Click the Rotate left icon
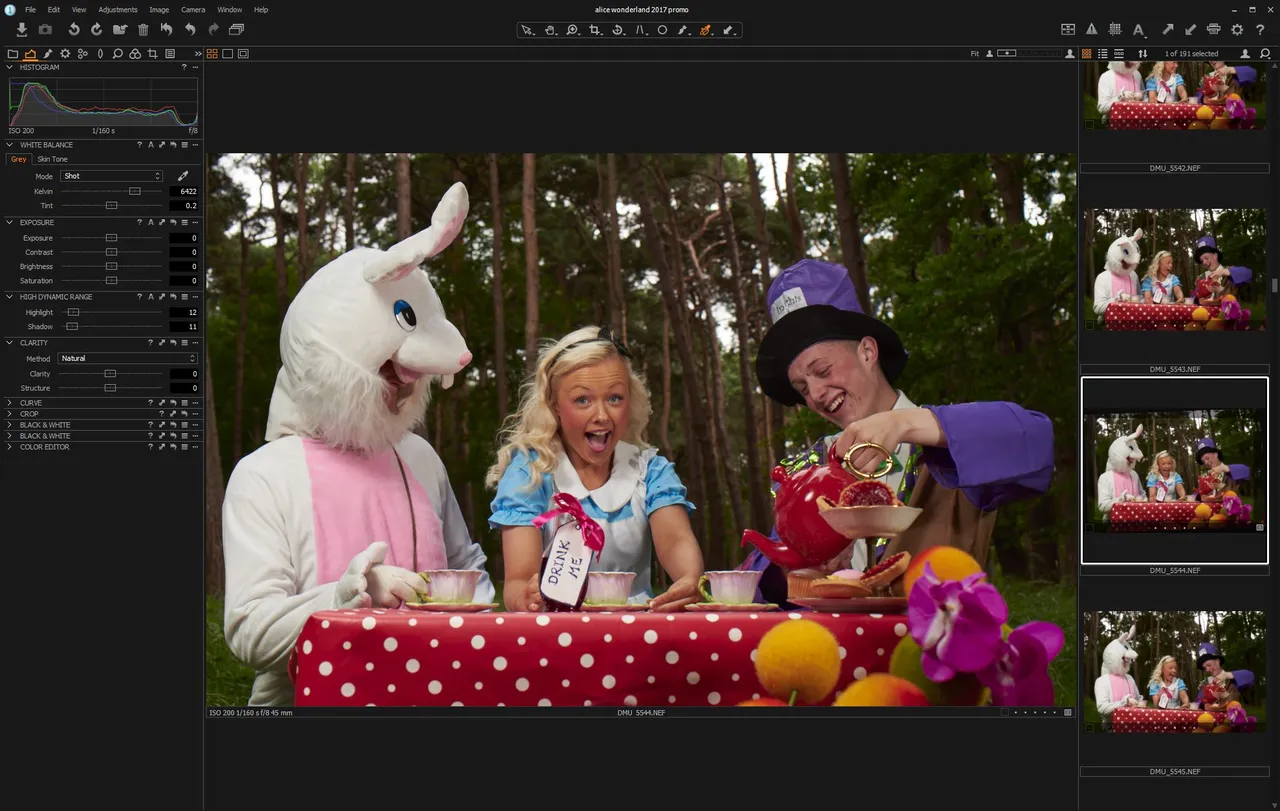 (73, 30)
